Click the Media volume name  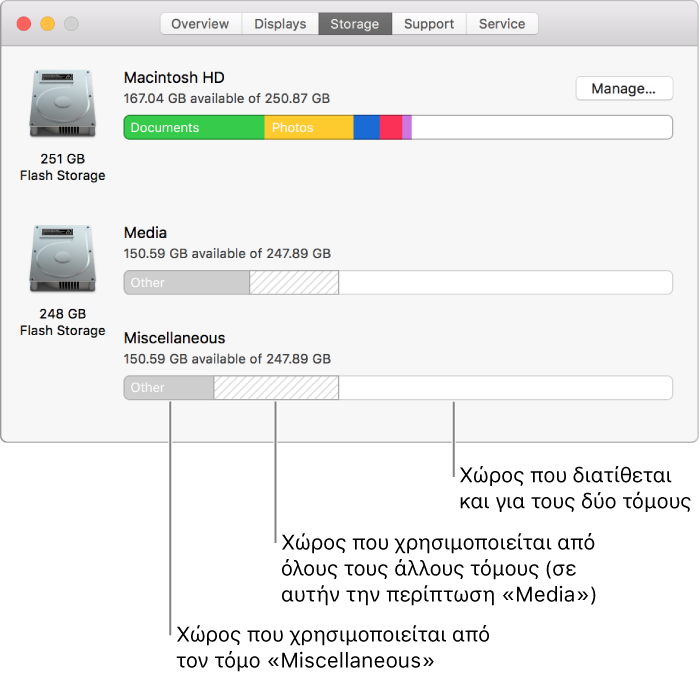click(x=145, y=233)
